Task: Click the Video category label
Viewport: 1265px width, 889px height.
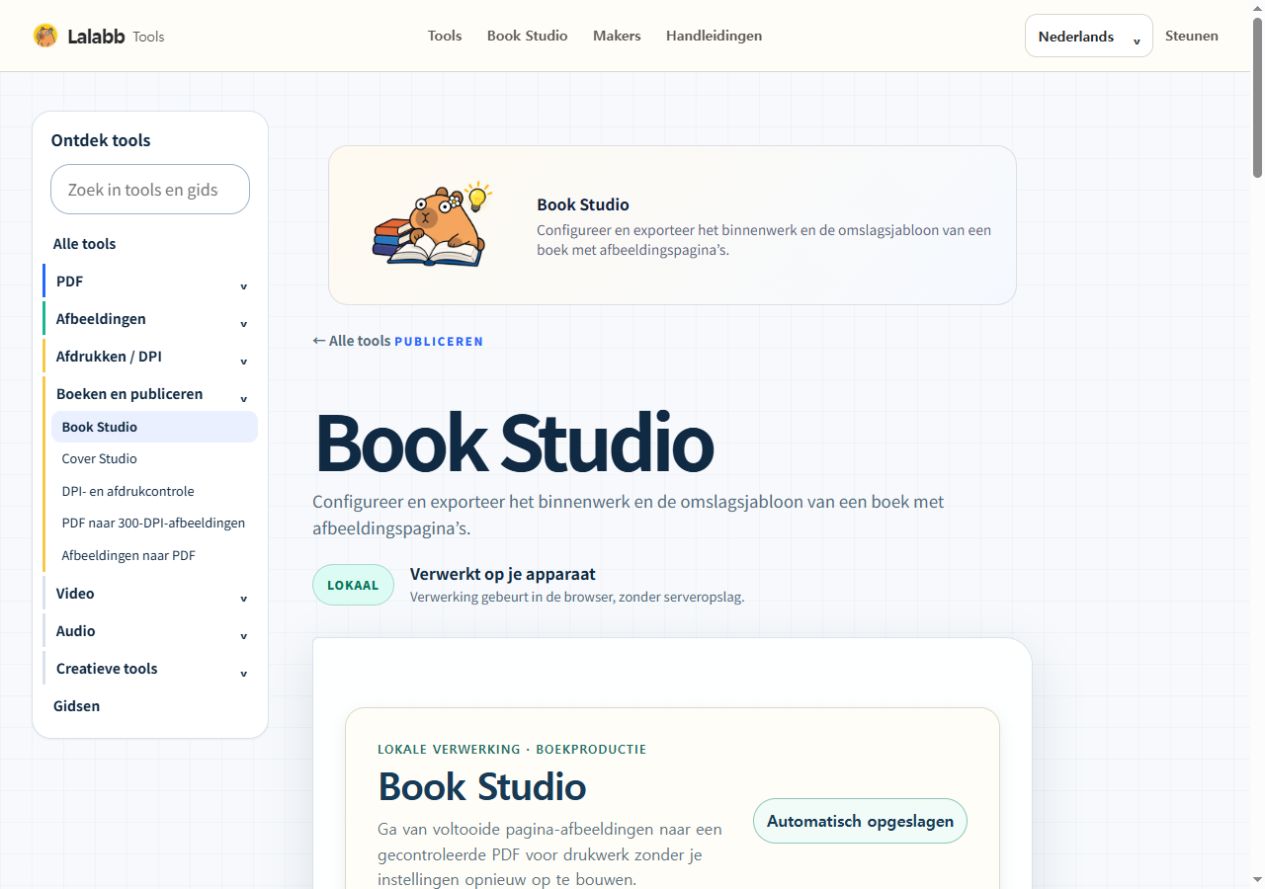Action: [75, 593]
